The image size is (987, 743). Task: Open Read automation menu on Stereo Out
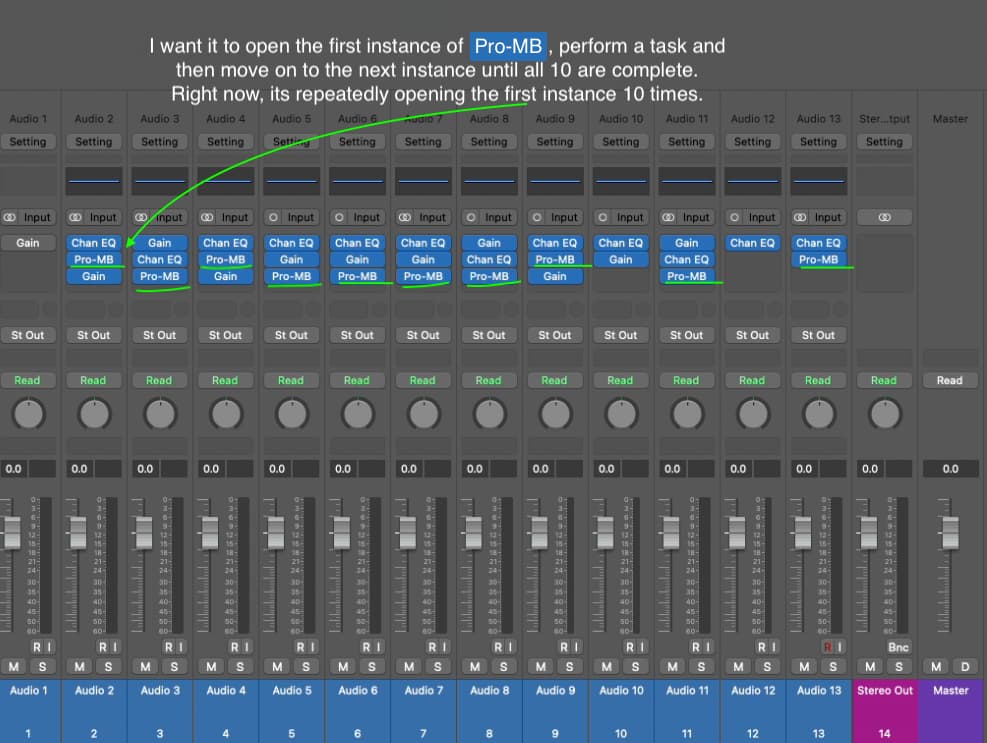pos(884,380)
